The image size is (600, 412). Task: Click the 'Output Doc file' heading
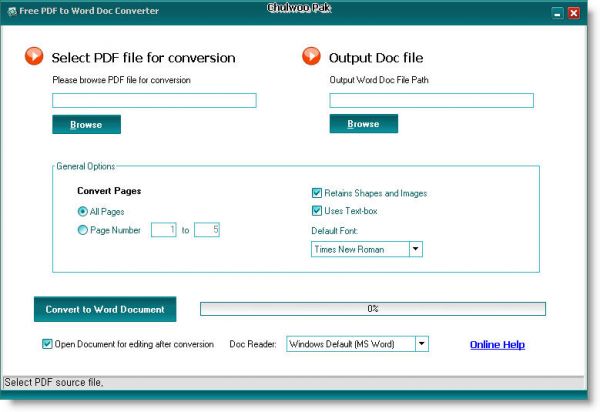(376, 58)
